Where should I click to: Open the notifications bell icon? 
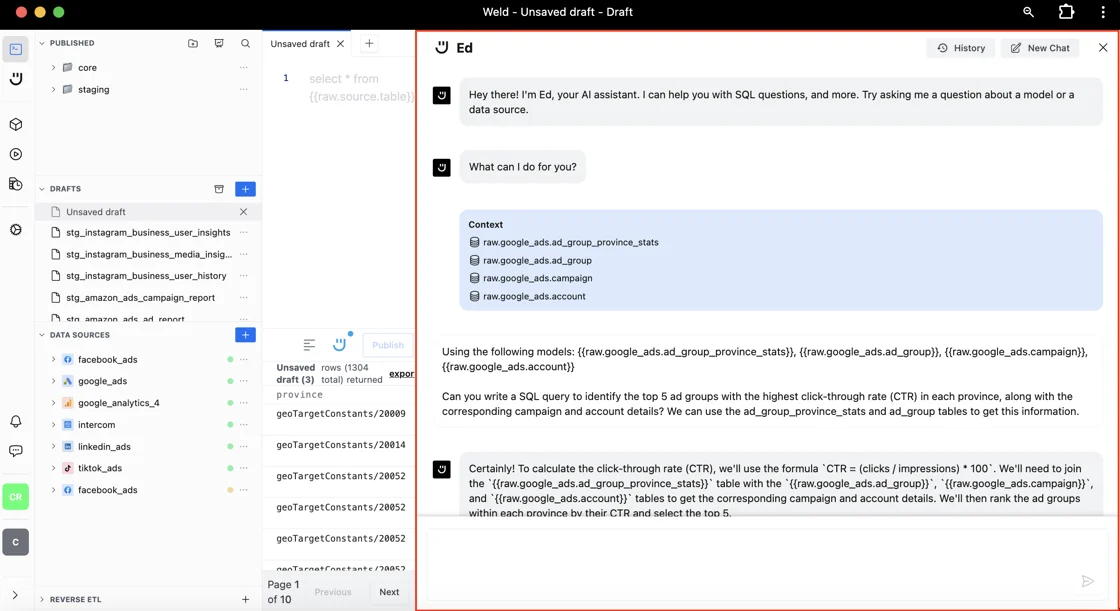pos(16,422)
